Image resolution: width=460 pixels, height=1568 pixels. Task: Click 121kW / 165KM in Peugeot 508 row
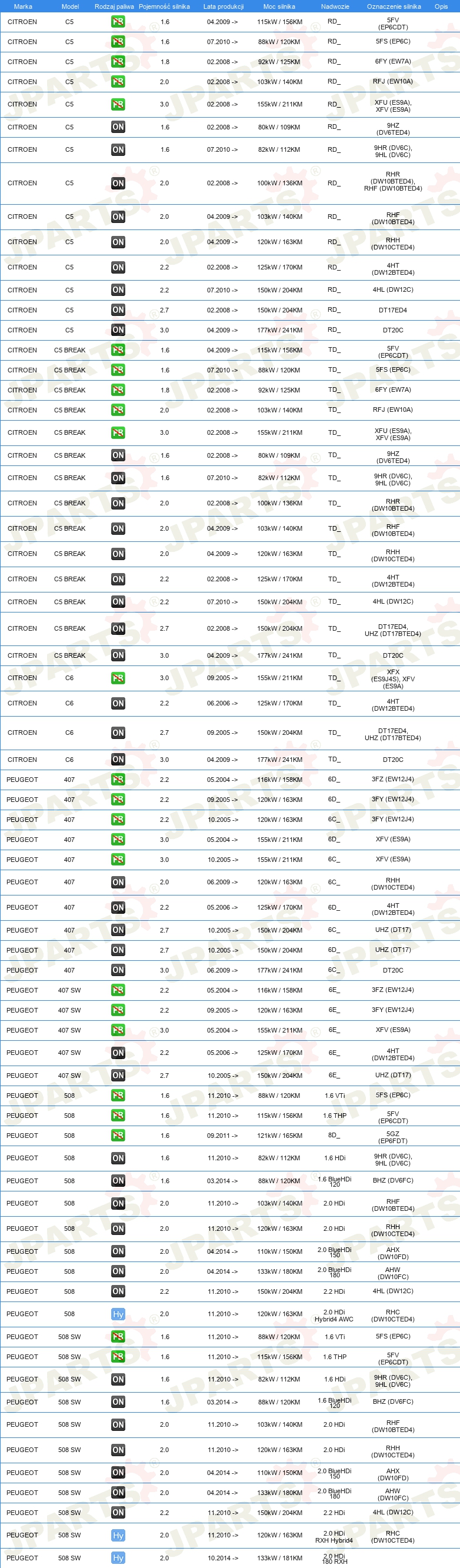point(280,1136)
